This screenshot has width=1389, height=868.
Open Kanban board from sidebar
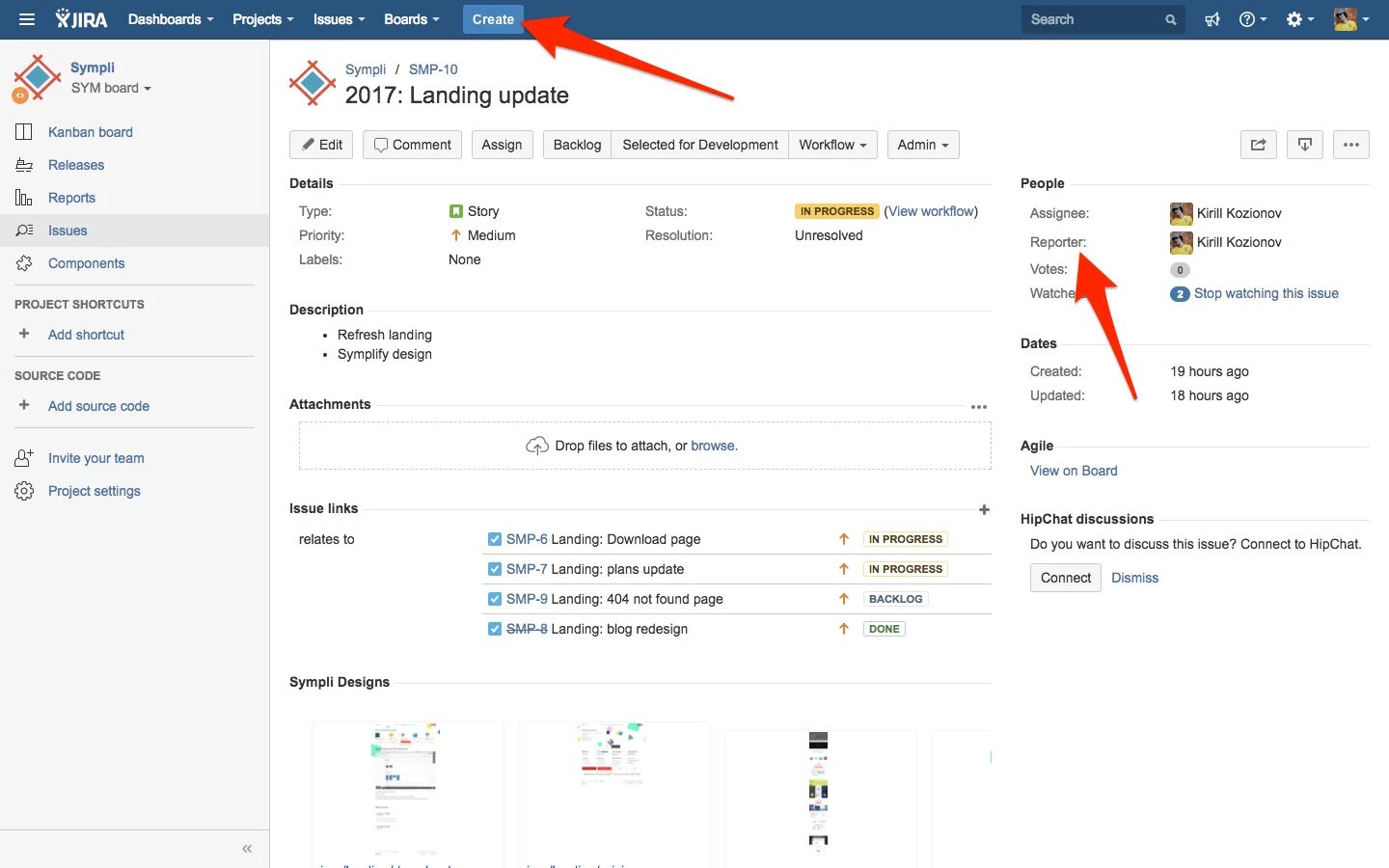point(91,132)
